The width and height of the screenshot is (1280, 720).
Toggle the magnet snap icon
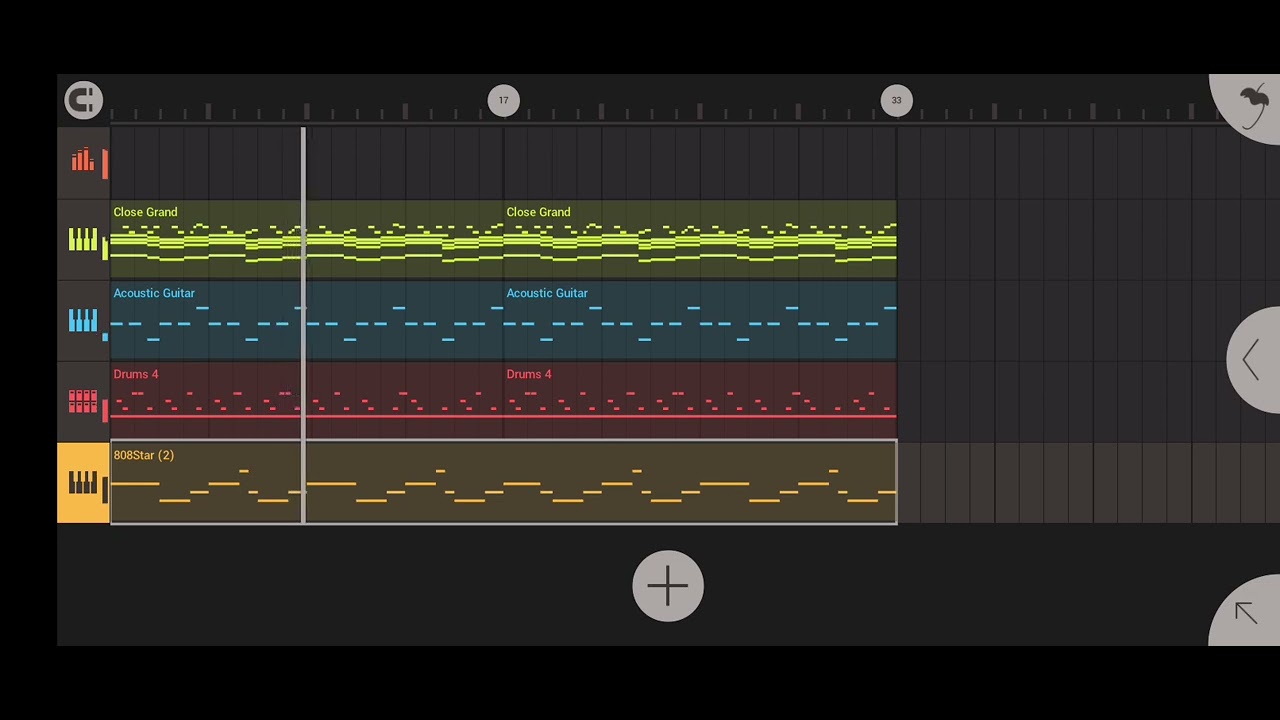83,100
